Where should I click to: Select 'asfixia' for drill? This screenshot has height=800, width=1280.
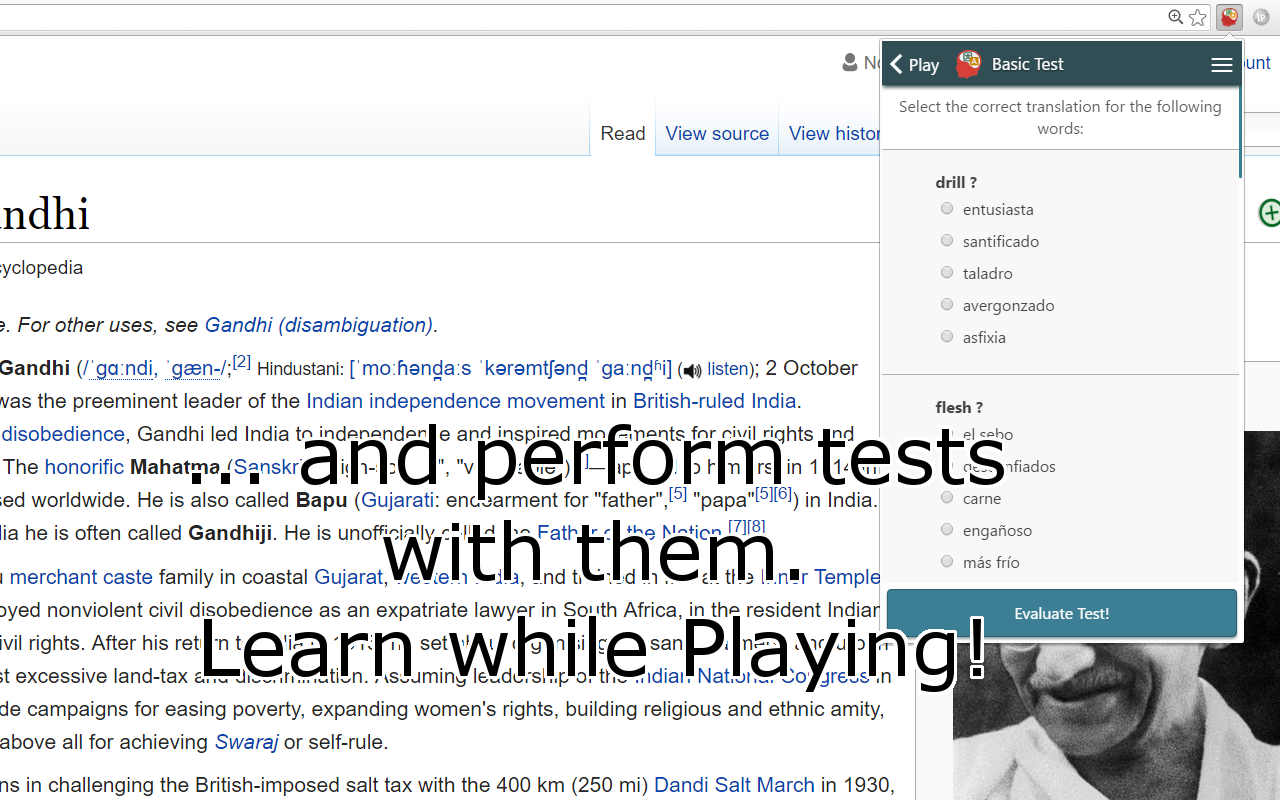click(x=947, y=336)
